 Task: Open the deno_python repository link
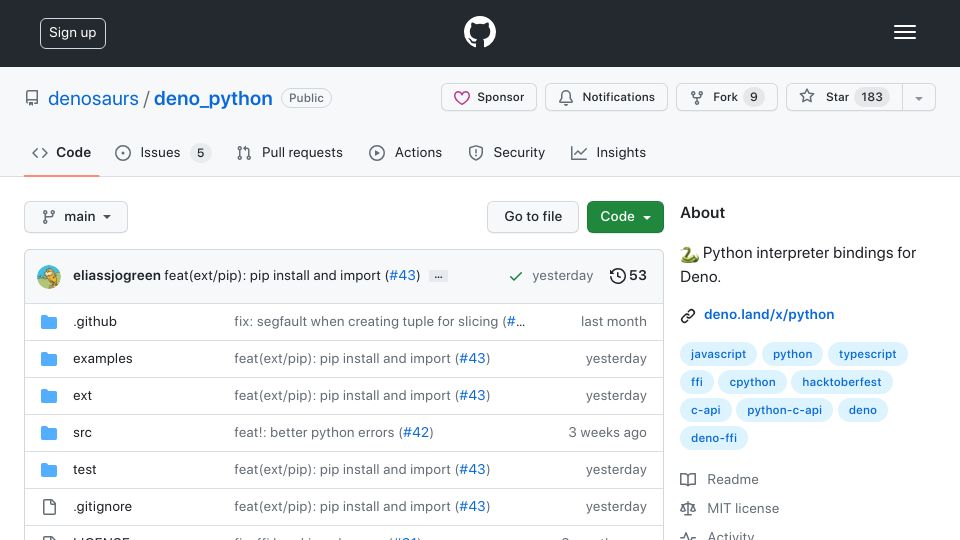(213, 99)
